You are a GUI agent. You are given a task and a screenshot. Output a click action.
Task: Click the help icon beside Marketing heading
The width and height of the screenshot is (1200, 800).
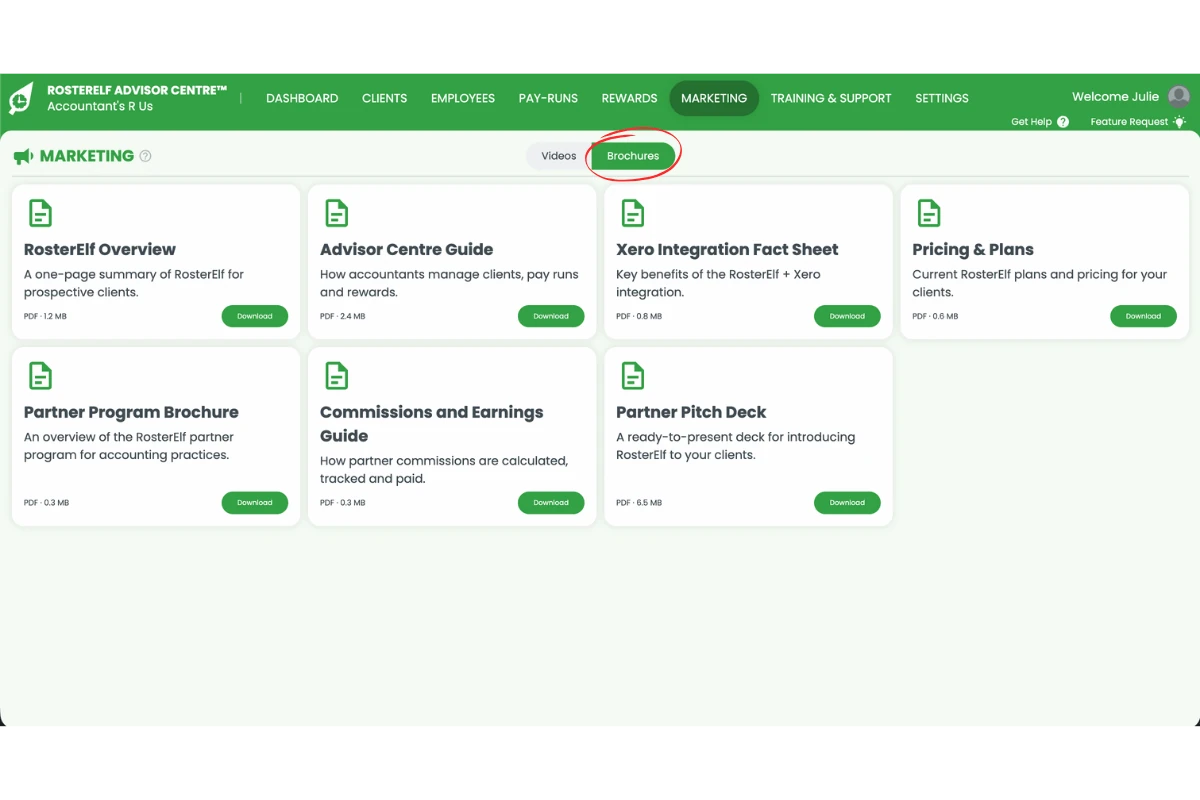(145, 156)
